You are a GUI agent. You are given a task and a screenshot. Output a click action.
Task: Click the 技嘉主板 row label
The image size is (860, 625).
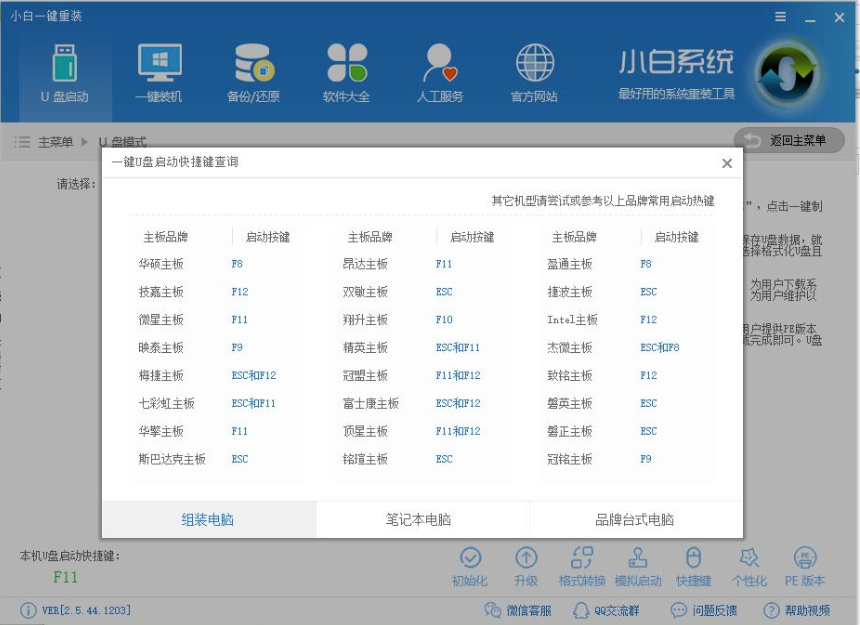coord(161,292)
